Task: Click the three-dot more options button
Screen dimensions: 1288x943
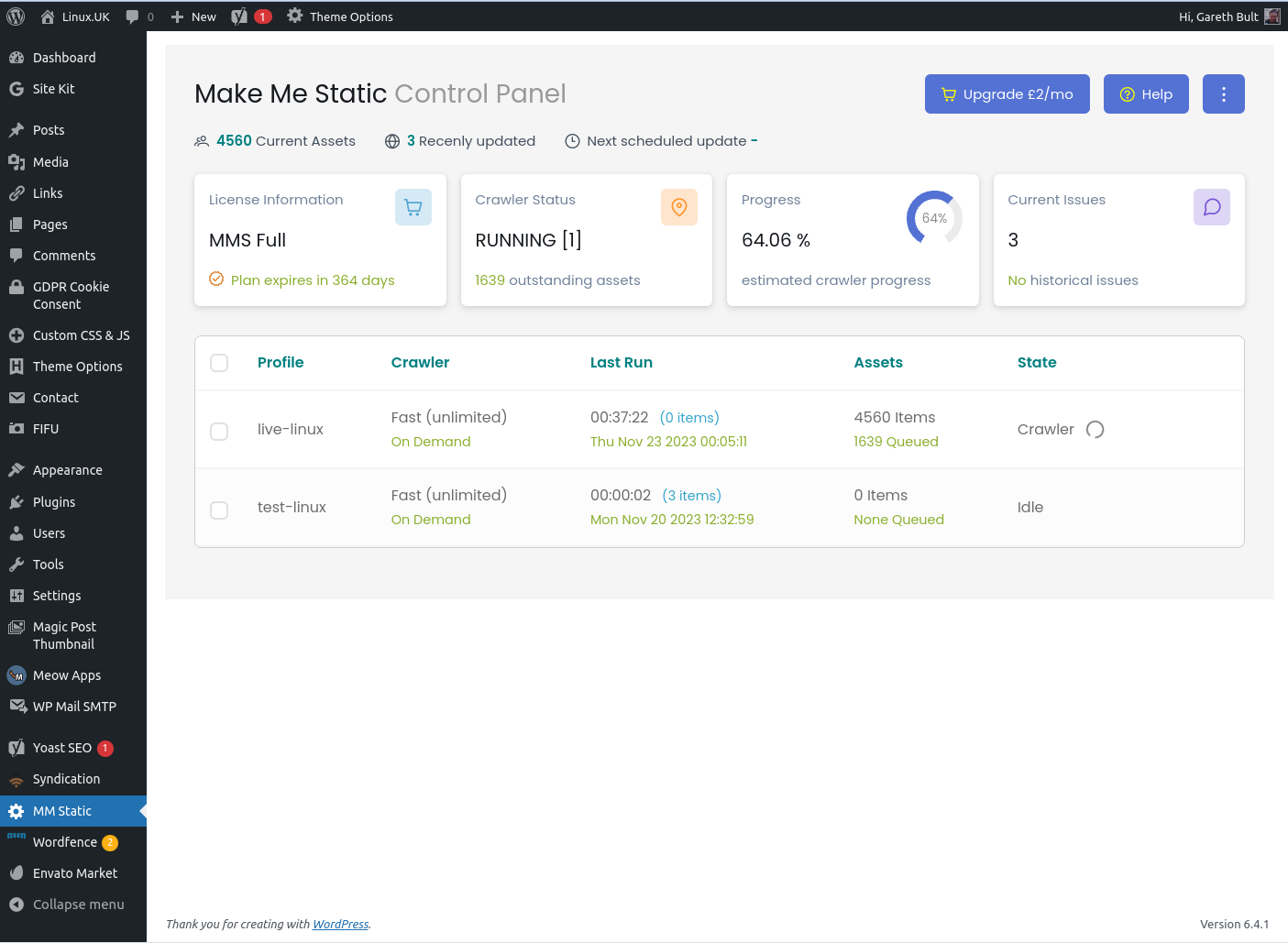Action: pyautogui.click(x=1224, y=94)
